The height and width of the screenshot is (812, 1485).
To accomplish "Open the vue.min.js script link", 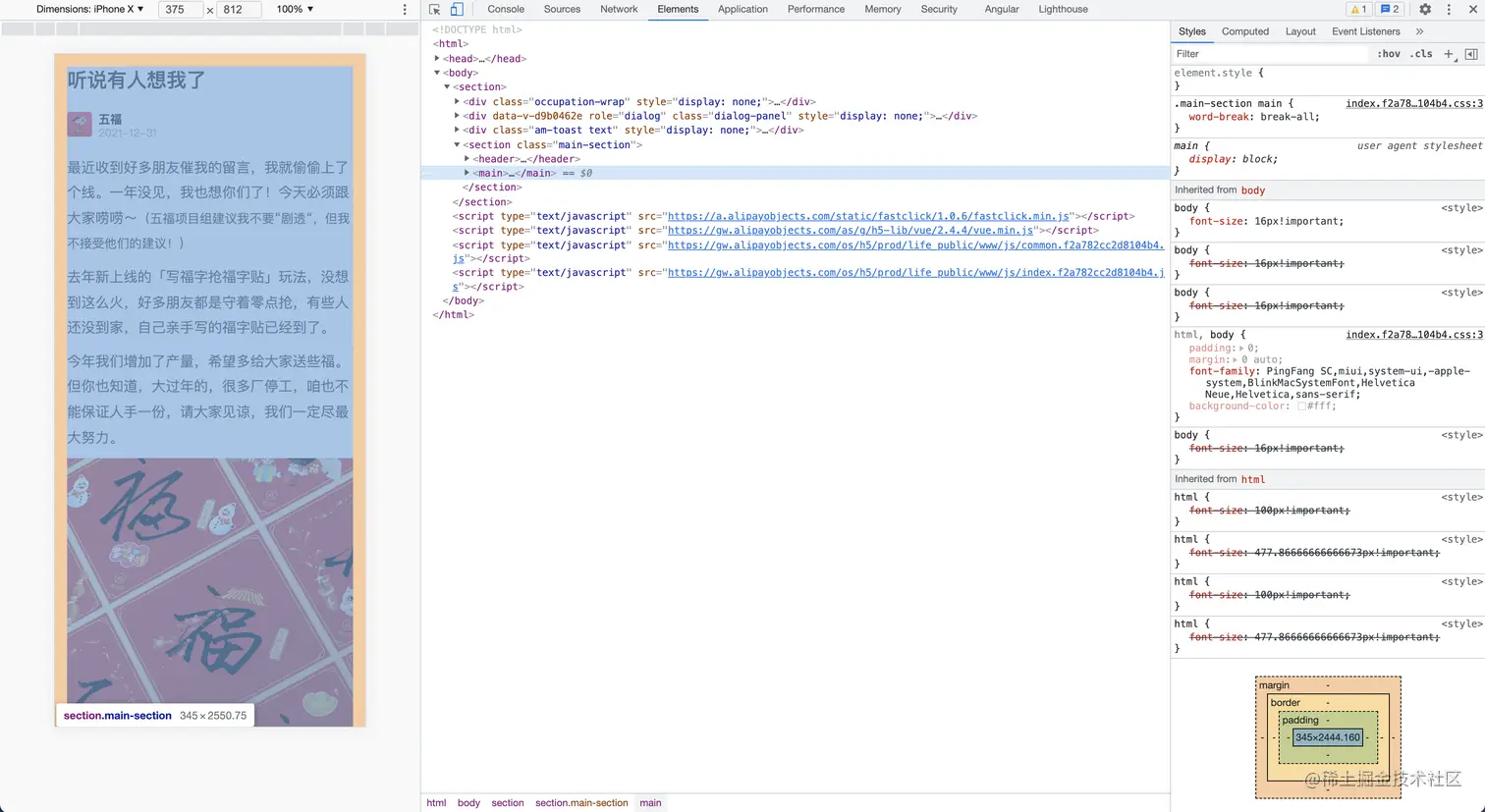I will click(851, 231).
